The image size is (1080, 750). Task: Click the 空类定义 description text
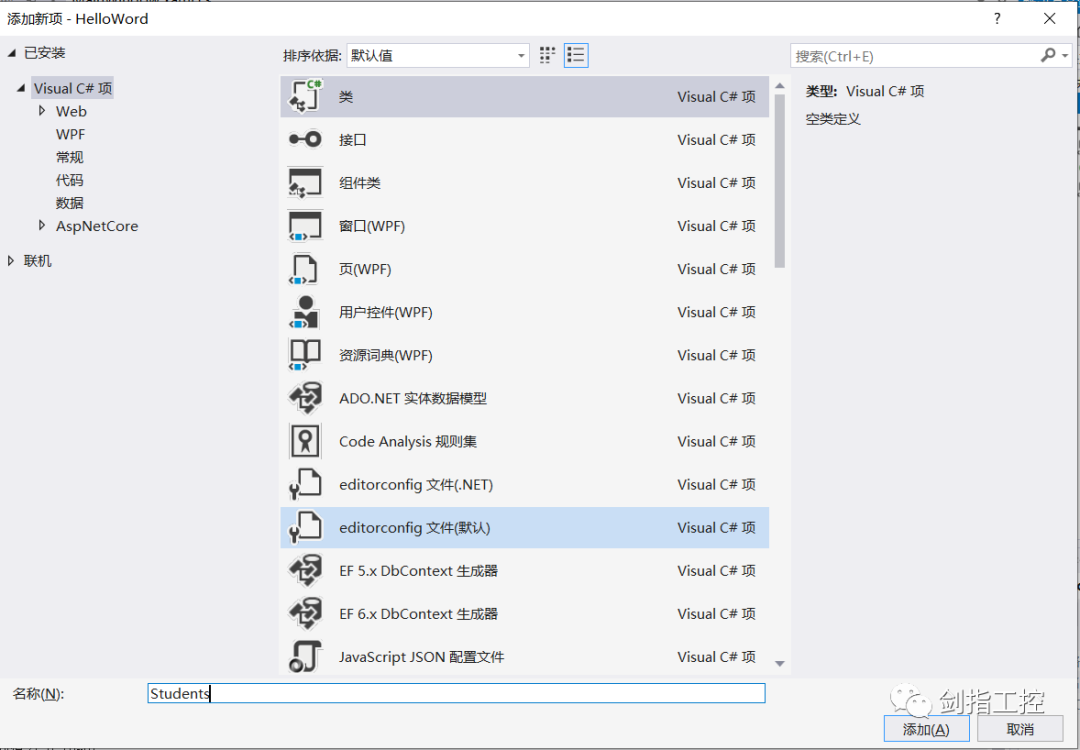pos(833,119)
